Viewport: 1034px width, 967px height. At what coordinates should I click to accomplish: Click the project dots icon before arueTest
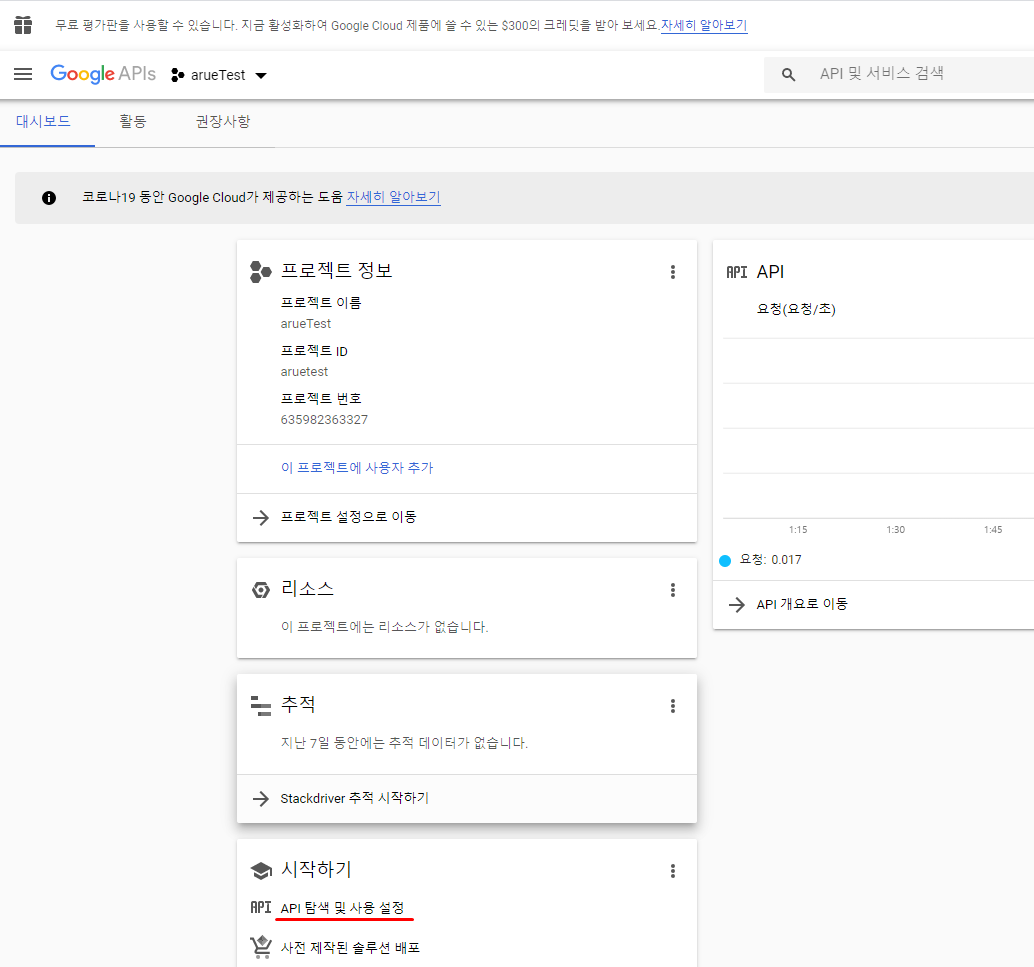(177, 75)
